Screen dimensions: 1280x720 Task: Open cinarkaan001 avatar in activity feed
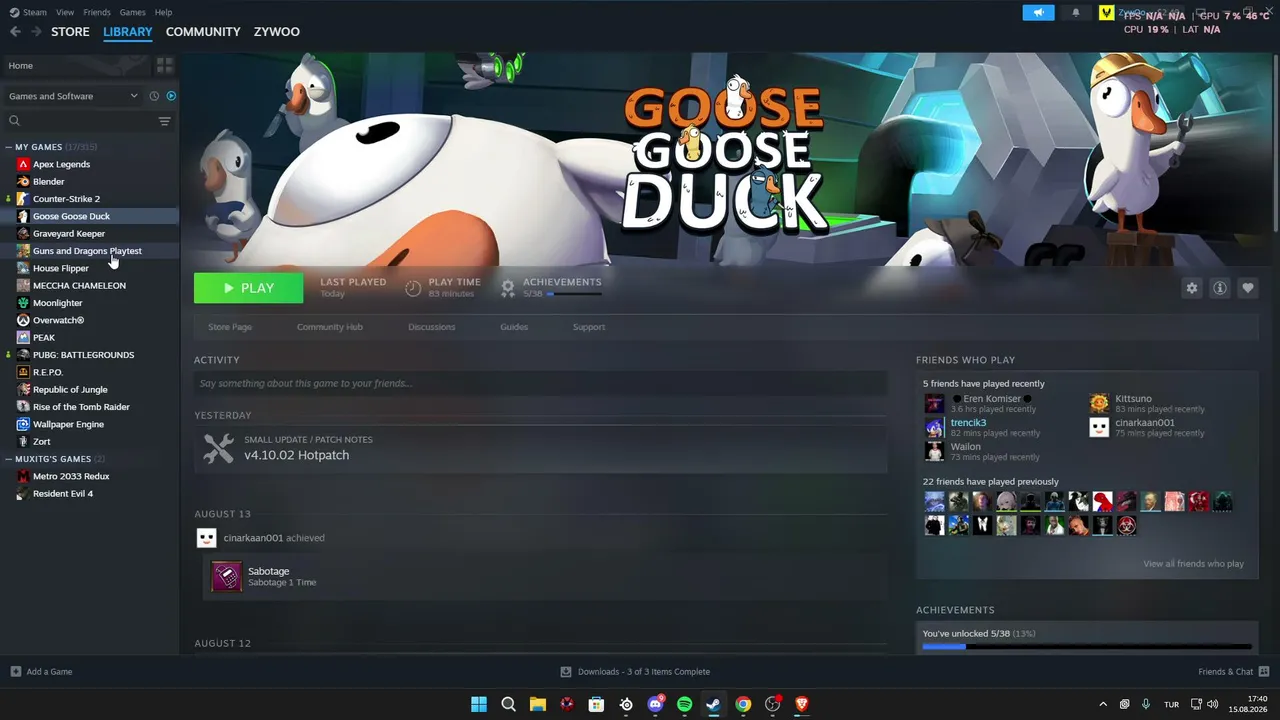[206, 538]
